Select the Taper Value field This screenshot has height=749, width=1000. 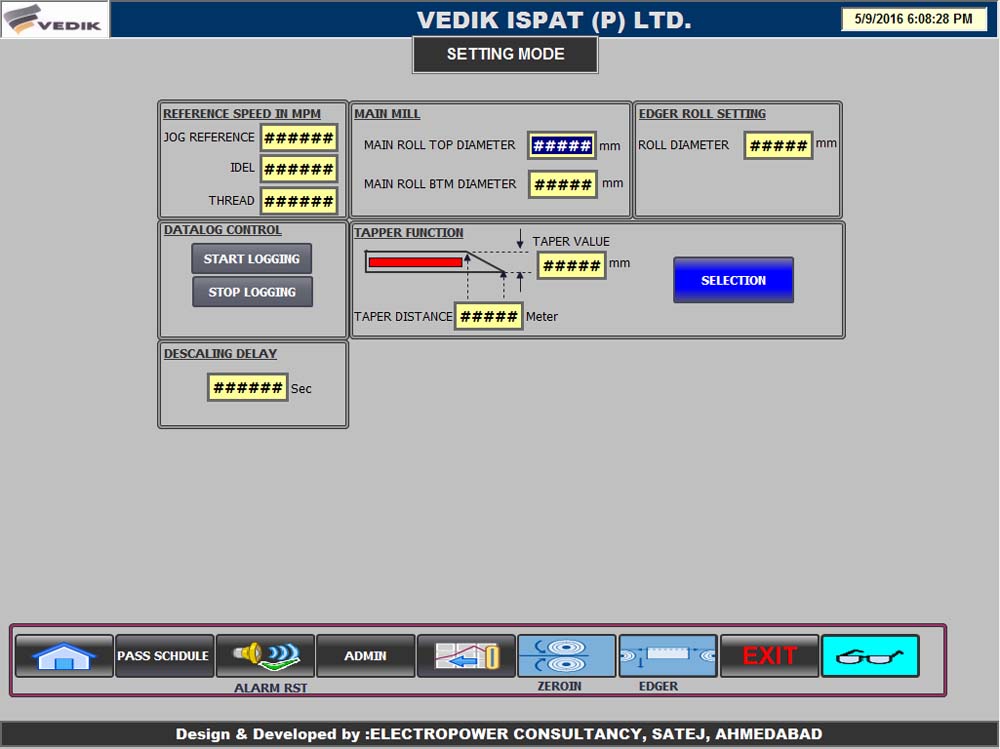point(571,265)
